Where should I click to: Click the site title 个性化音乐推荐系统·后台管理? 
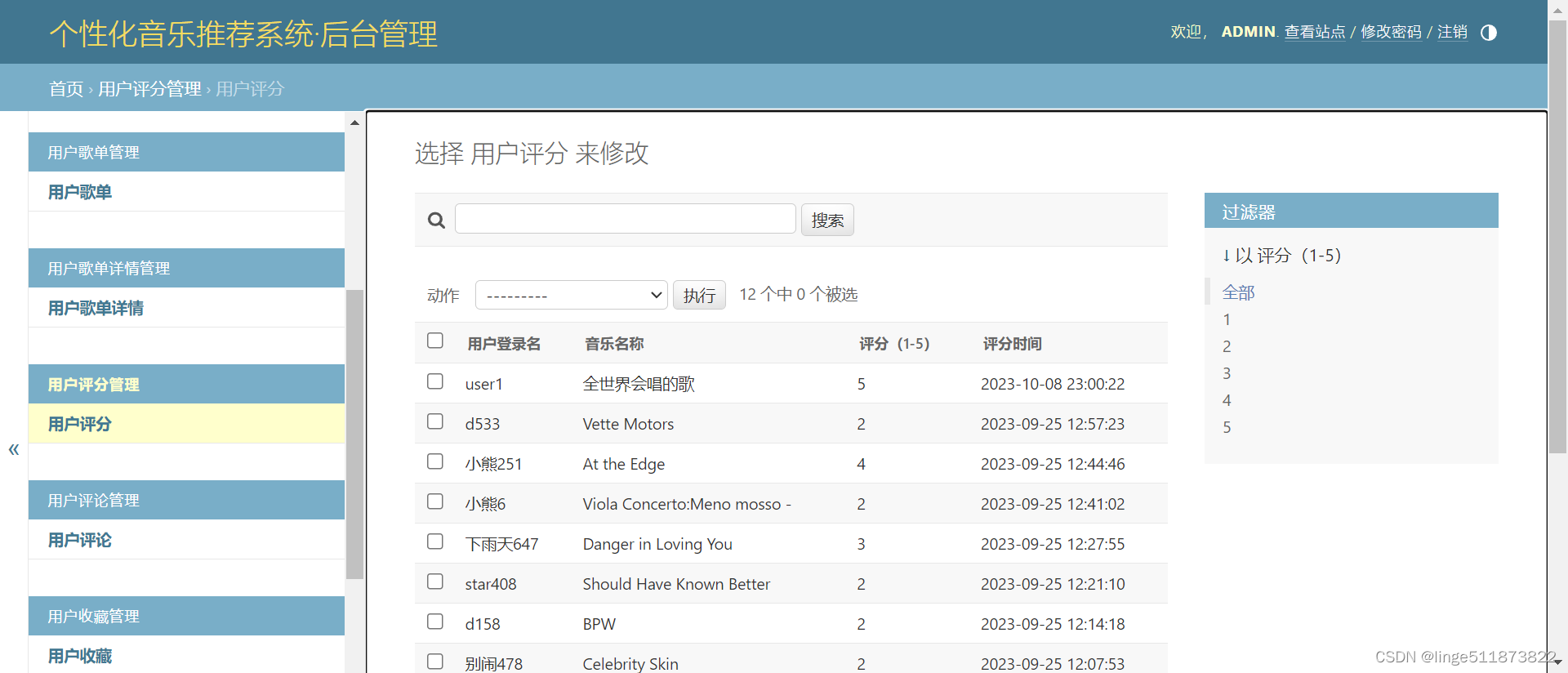pyautogui.click(x=243, y=33)
